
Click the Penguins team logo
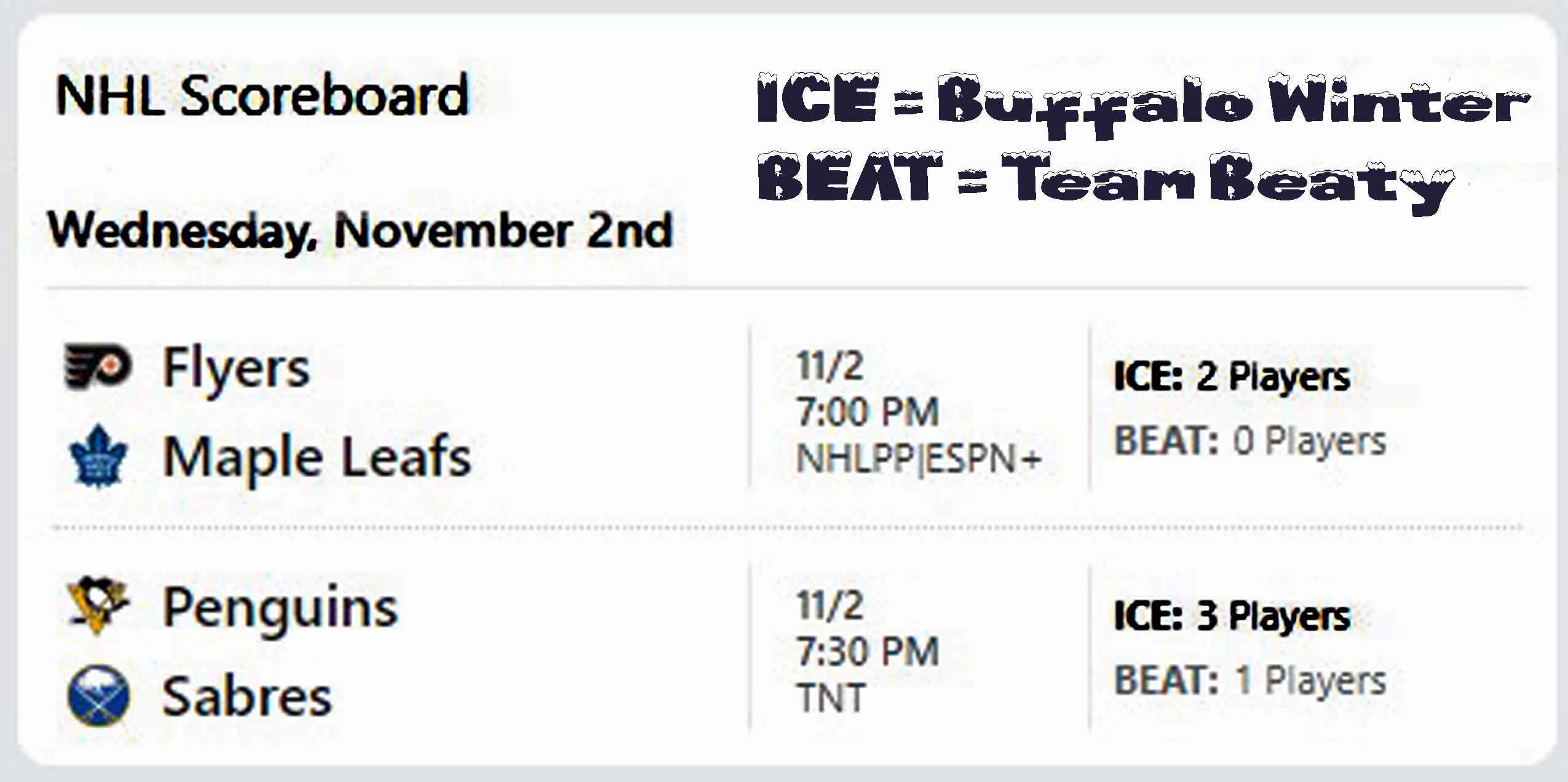point(98,606)
